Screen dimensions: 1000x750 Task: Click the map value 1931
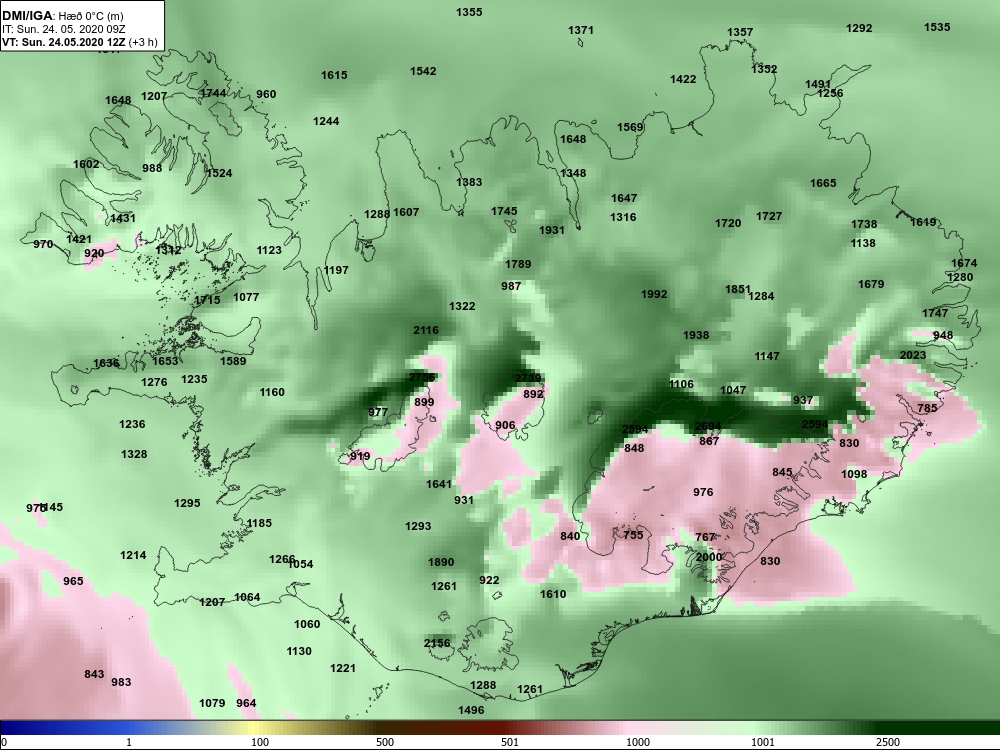552,230
